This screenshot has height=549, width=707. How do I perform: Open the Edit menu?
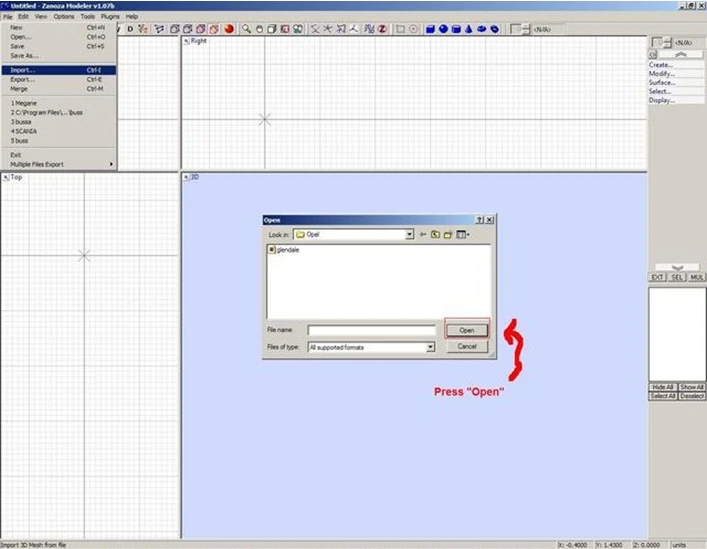pos(23,16)
